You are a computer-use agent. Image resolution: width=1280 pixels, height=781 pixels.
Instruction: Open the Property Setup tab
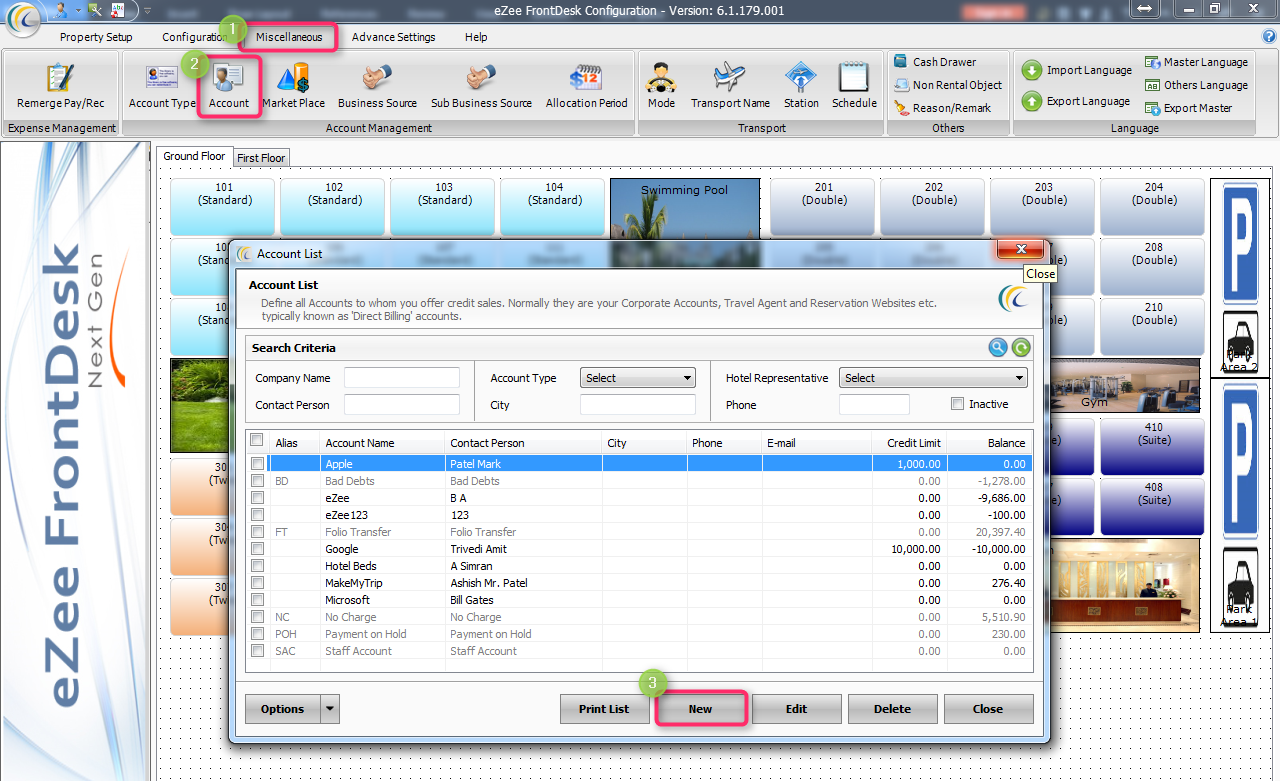point(96,37)
